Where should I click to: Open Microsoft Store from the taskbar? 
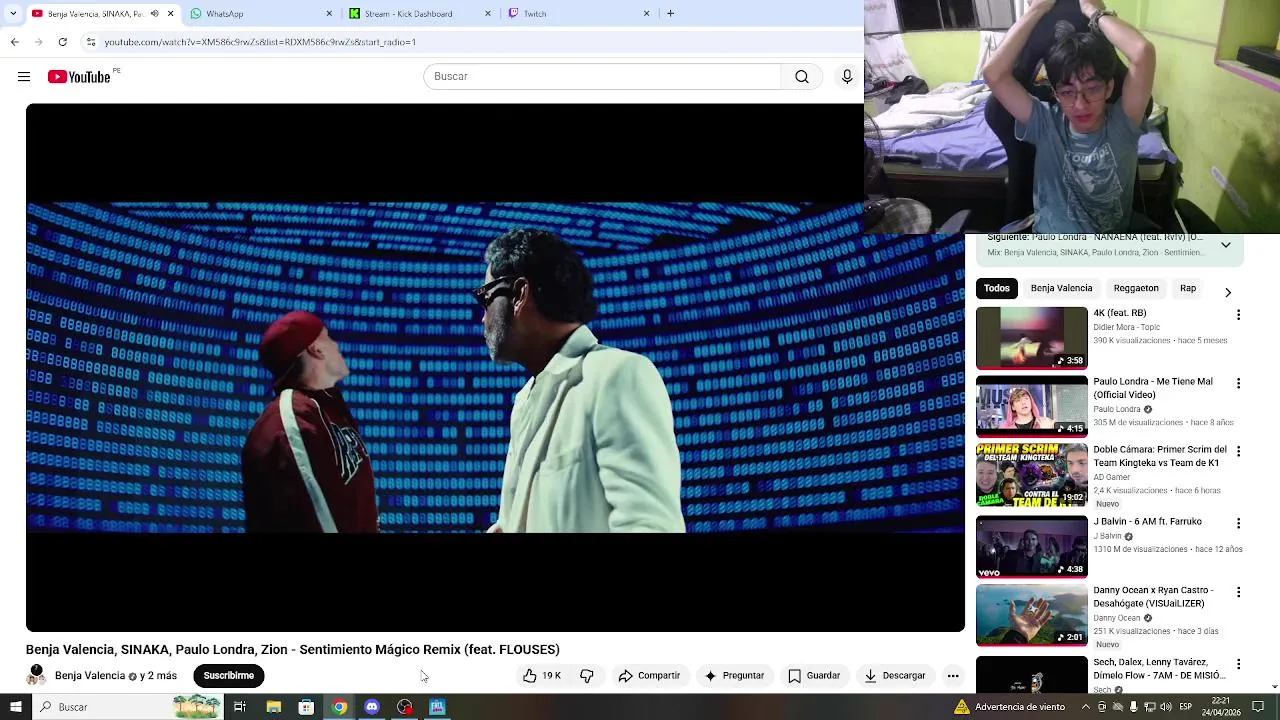point(306,707)
